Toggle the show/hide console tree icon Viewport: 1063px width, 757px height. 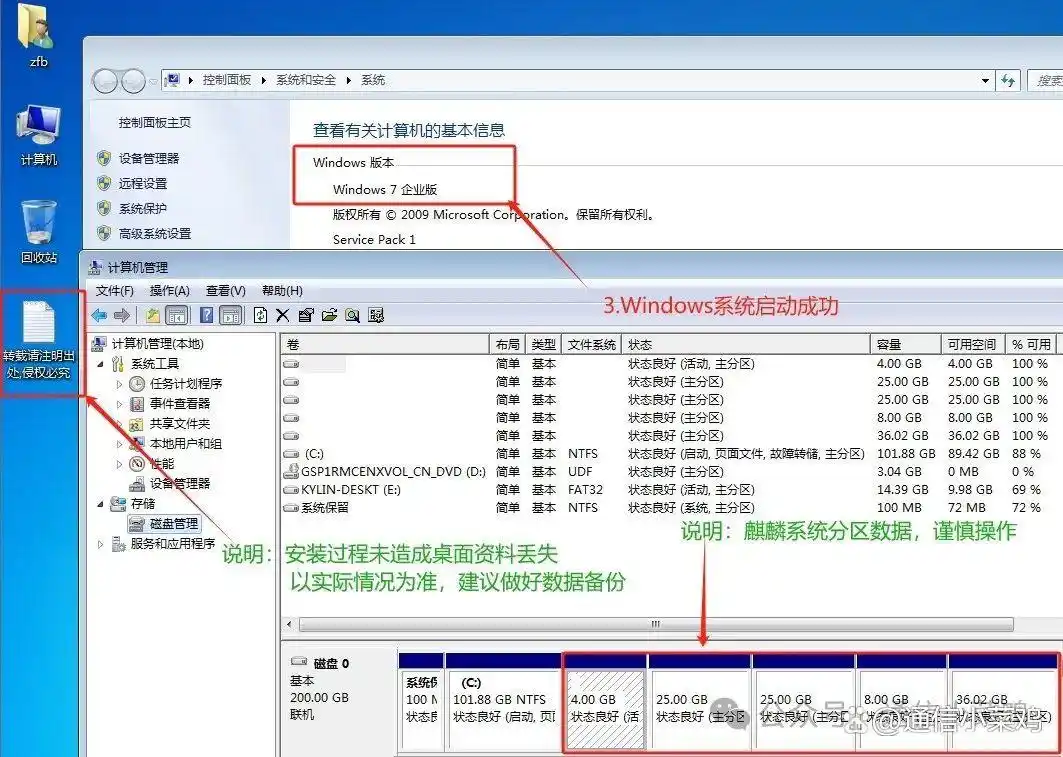pos(177,315)
